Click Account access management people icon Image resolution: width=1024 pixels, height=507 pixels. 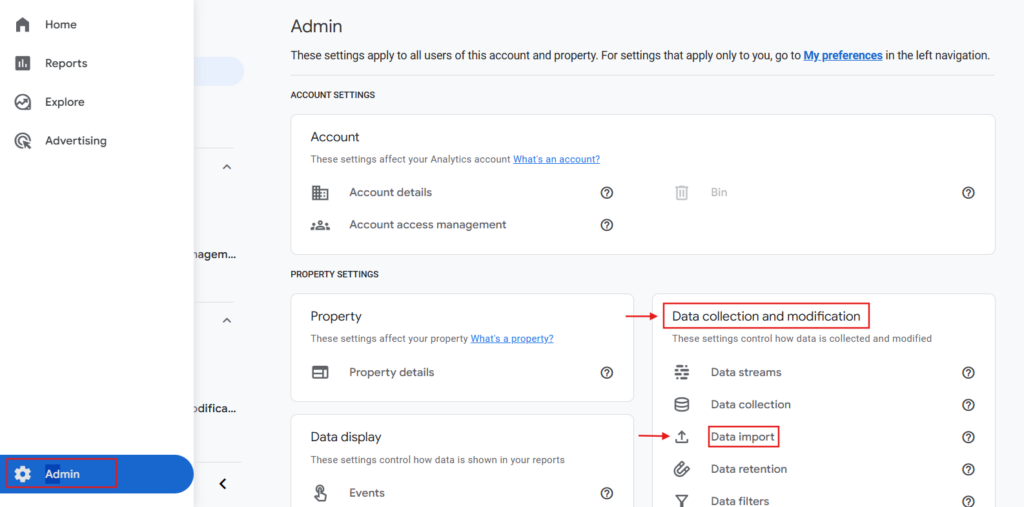click(320, 225)
